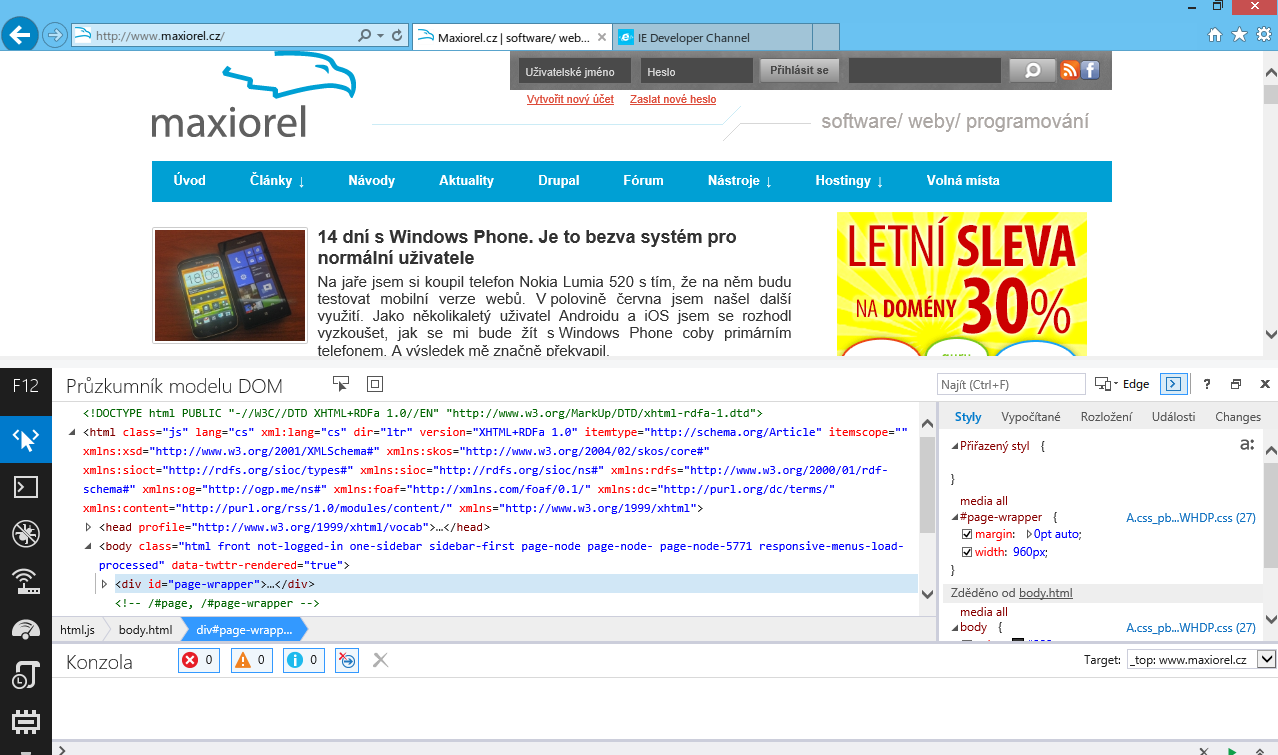Collapse the body style rule
The width and height of the screenshot is (1278, 755).
[x=954, y=628]
